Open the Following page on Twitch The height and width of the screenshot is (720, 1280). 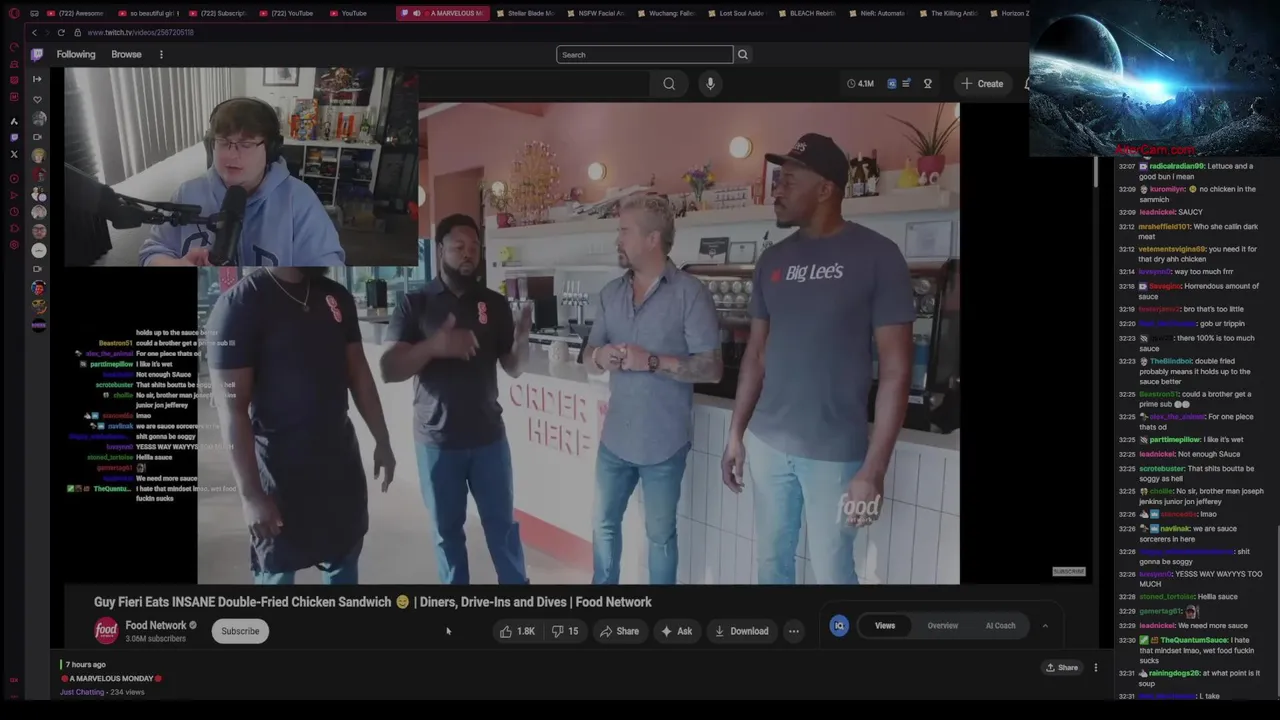(x=76, y=54)
